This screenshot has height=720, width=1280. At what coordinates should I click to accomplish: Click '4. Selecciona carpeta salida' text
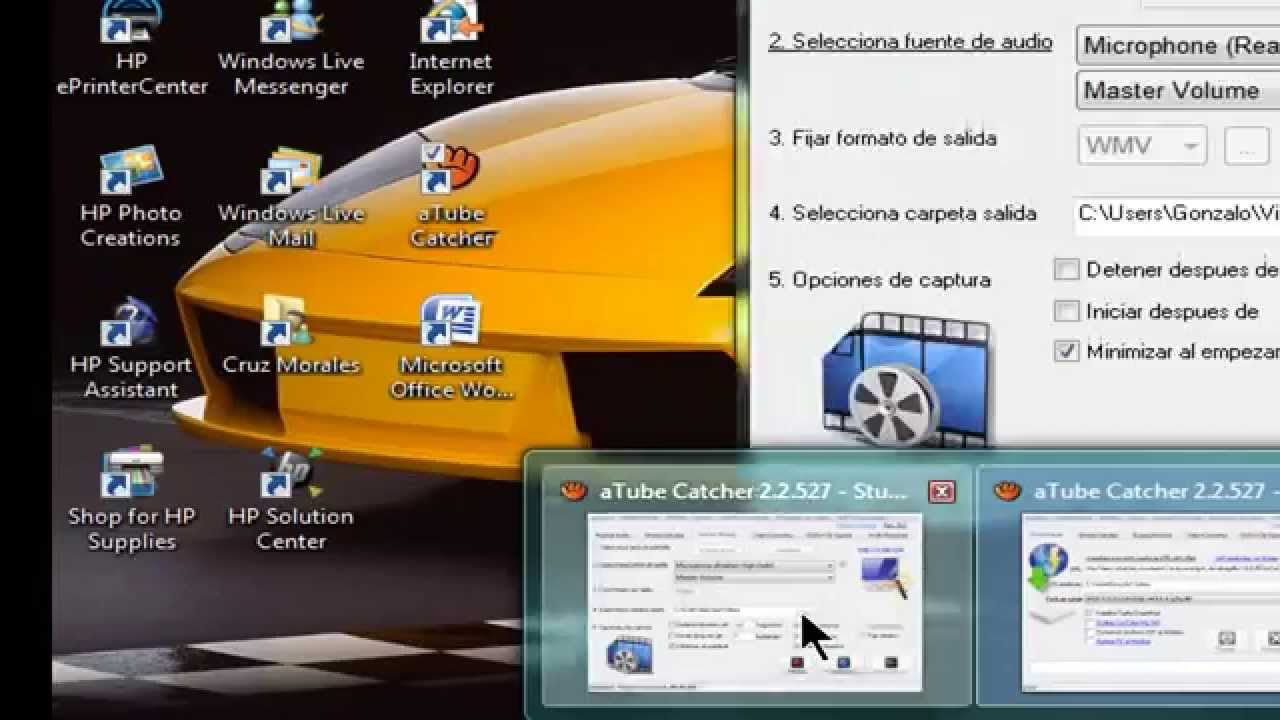pos(903,213)
